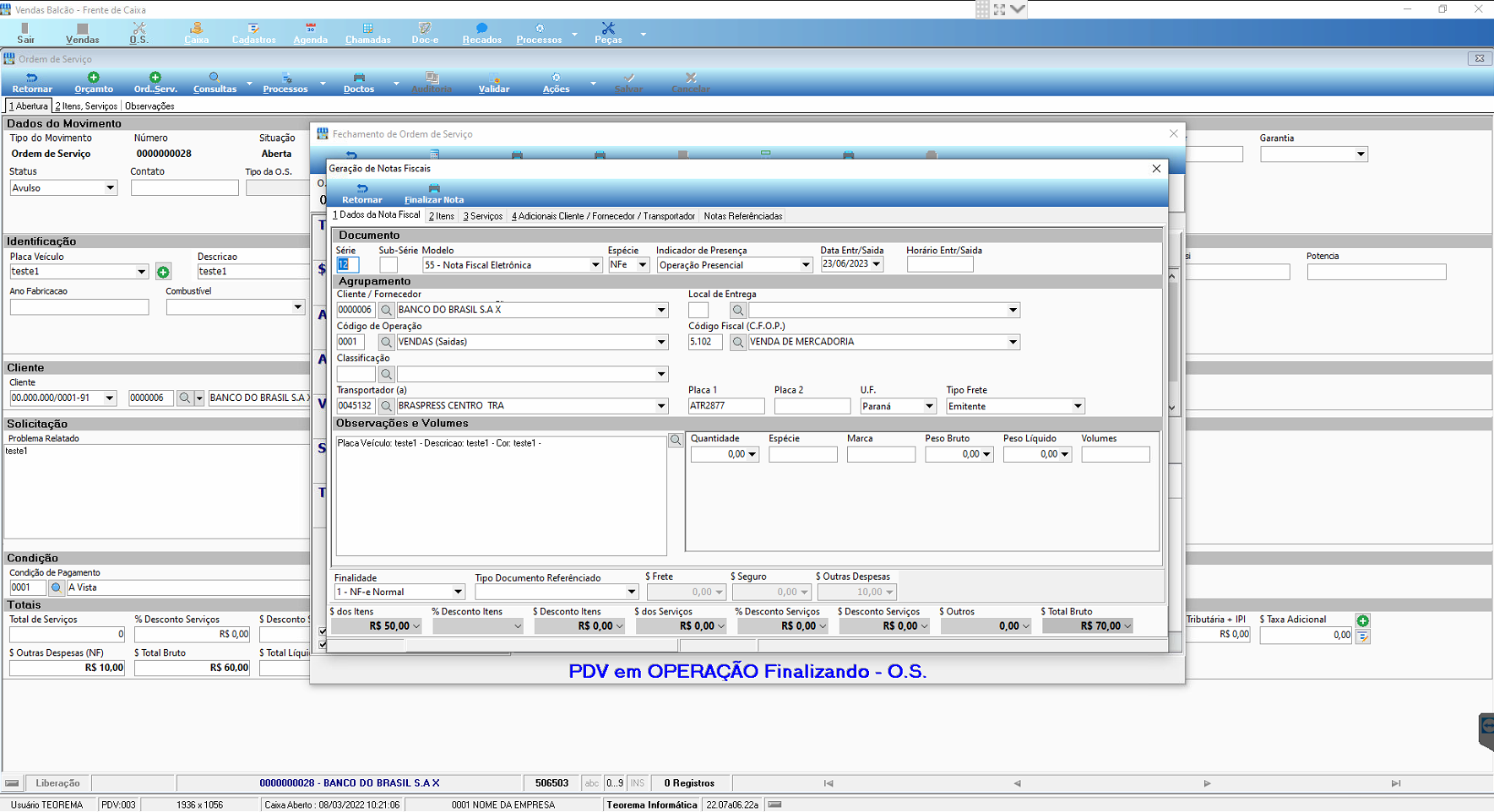Open Tipo Documento Referênciado dropdown

(x=631, y=593)
